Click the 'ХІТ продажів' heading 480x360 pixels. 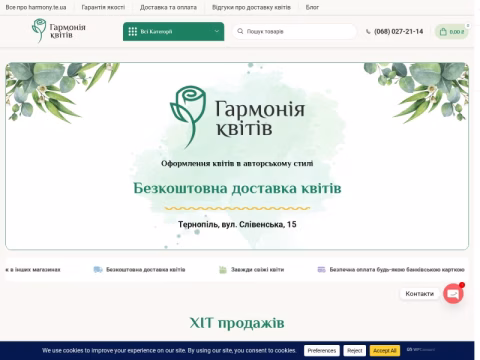coord(237,323)
